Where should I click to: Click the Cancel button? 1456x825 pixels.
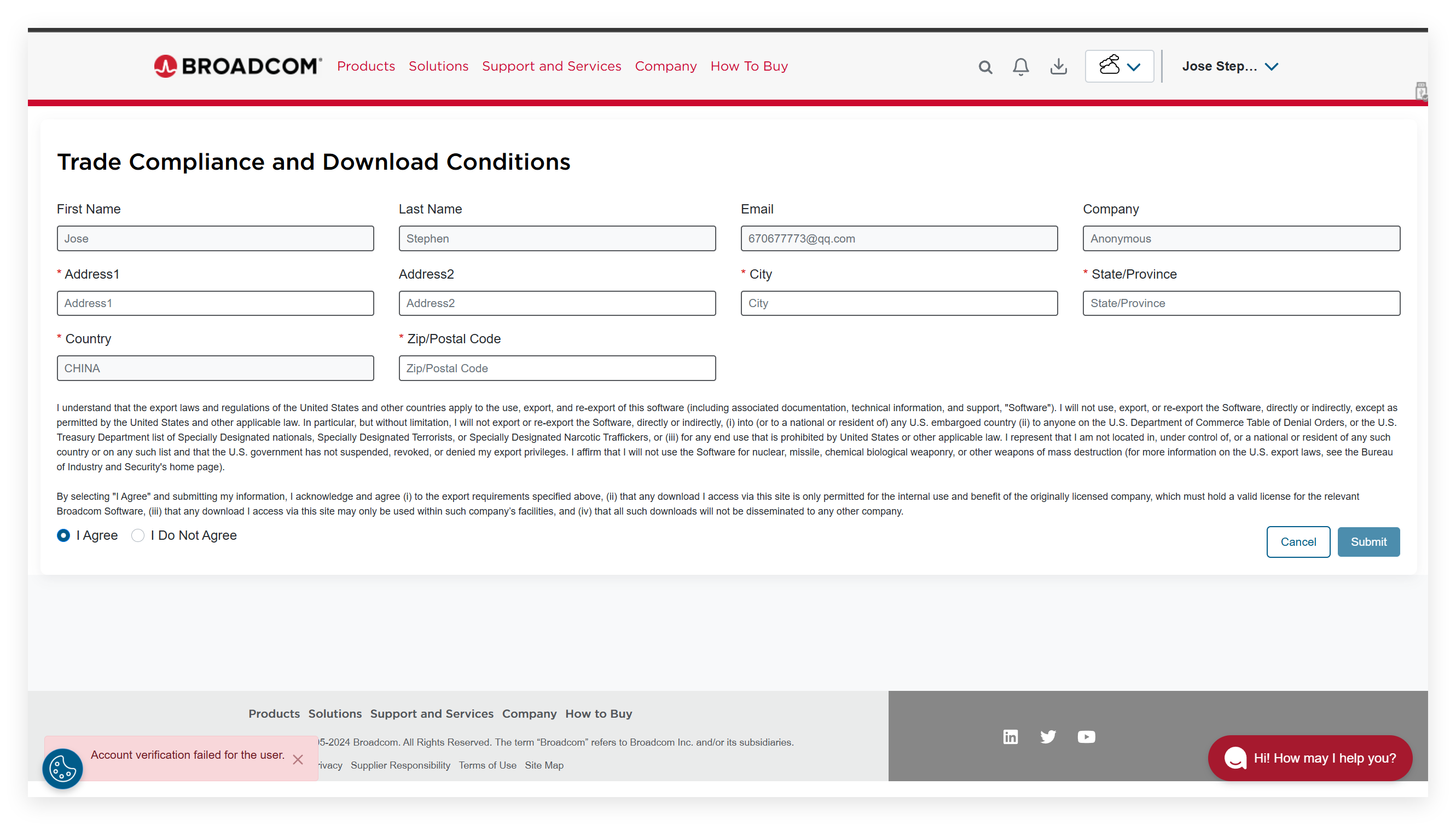[1298, 541]
